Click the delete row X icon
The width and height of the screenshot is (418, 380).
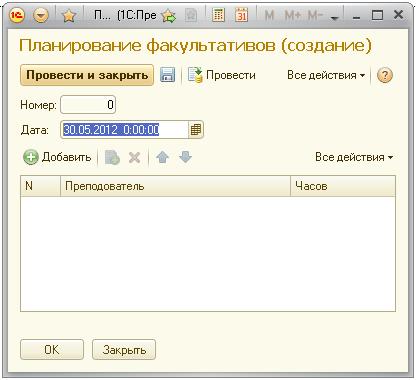(134, 157)
